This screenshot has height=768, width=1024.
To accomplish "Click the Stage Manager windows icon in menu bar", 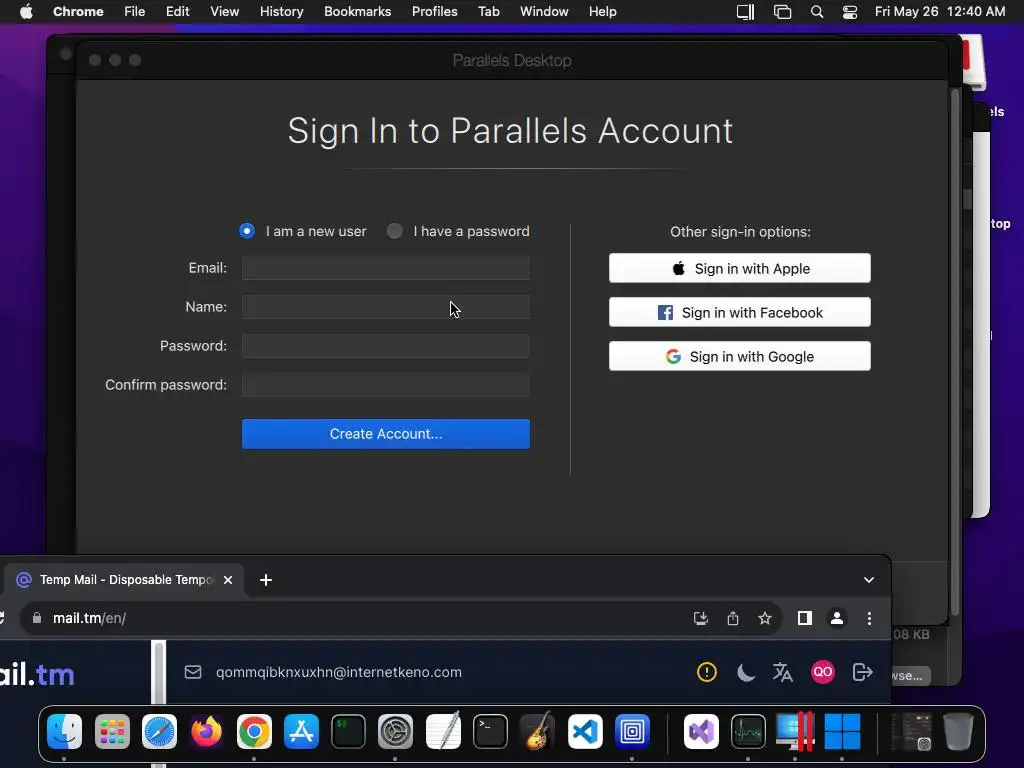I will click(x=782, y=12).
